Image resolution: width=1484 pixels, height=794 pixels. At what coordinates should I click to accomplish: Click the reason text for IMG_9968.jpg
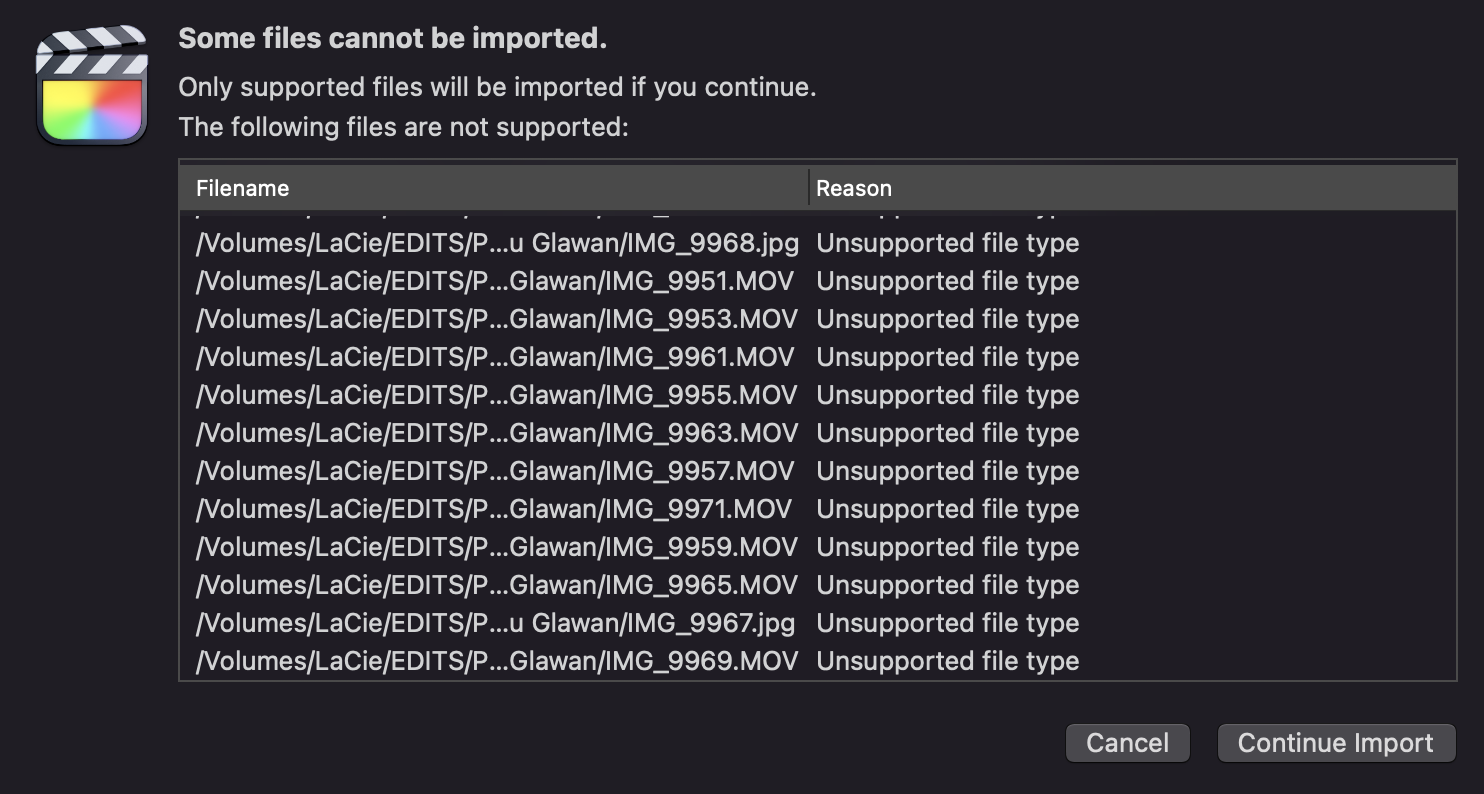947,243
